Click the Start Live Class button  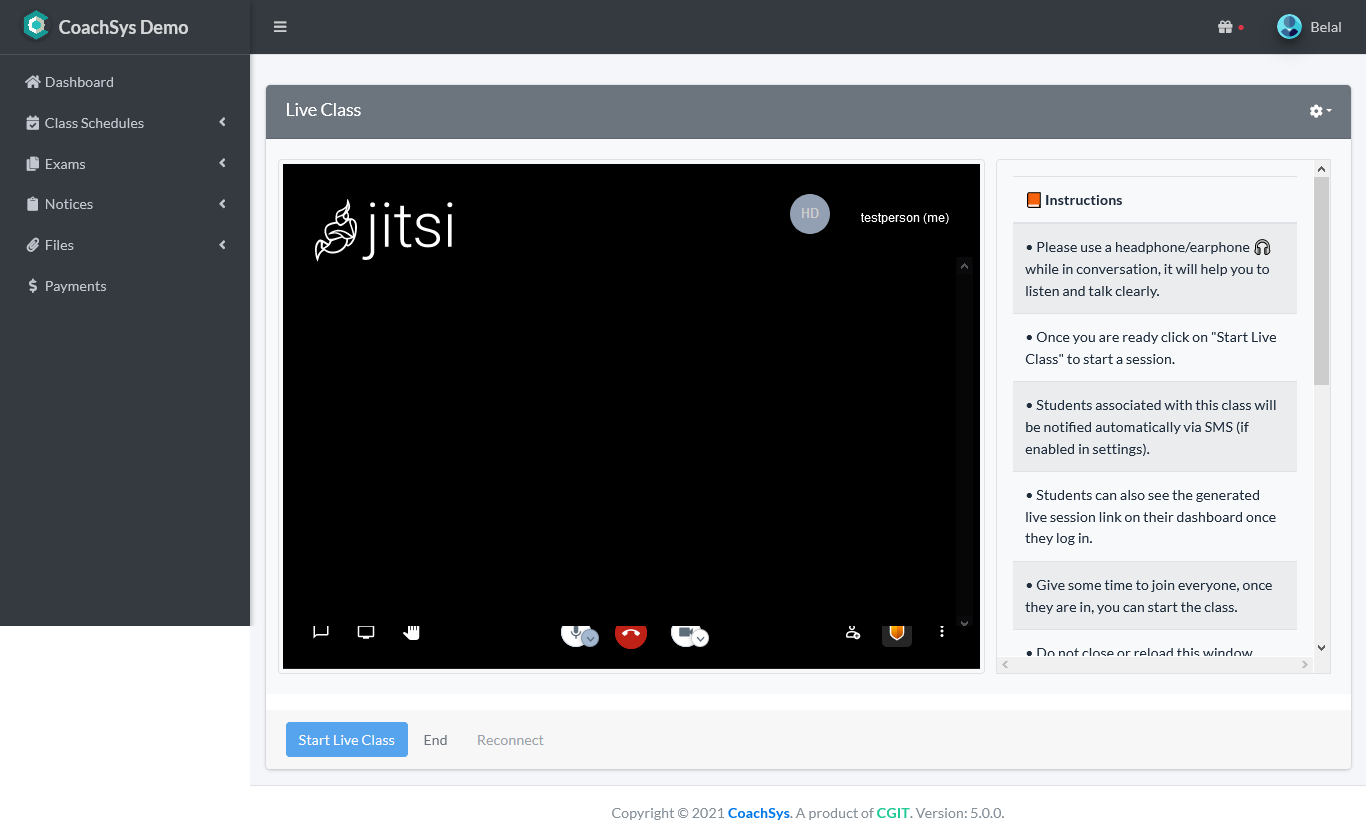coord(346,739)
